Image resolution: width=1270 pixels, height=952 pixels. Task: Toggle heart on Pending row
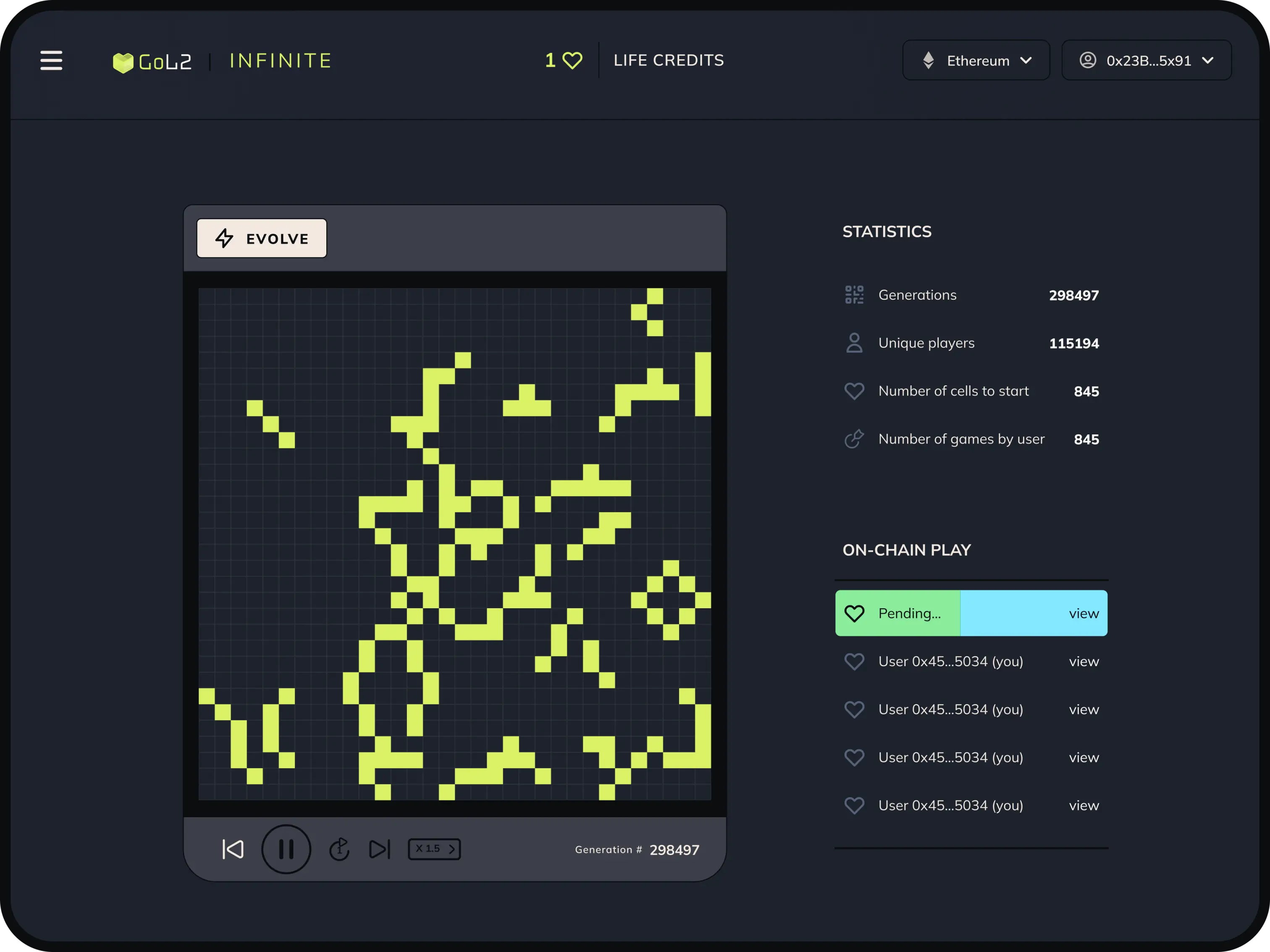point(854,613)
